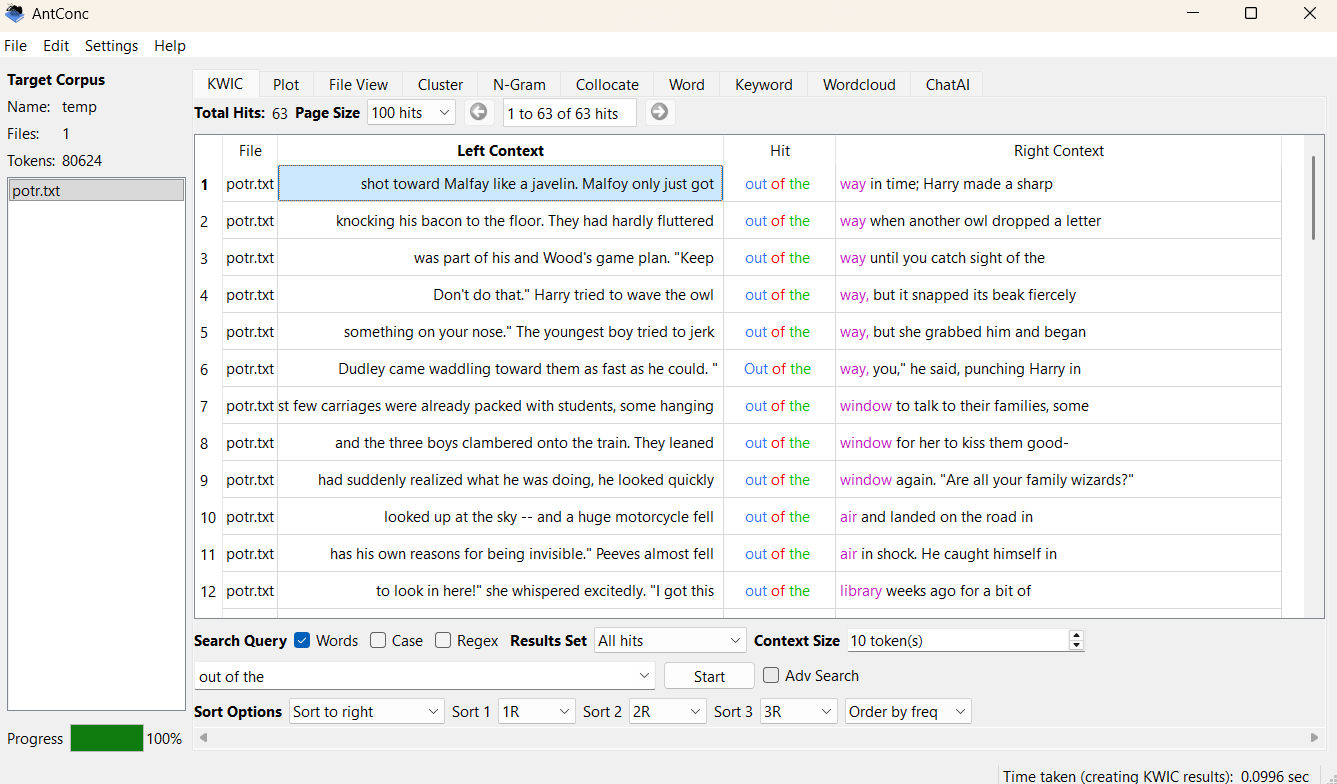Switch to the Wordcloud tab
1337x784 pixels.
pos(859,85)
